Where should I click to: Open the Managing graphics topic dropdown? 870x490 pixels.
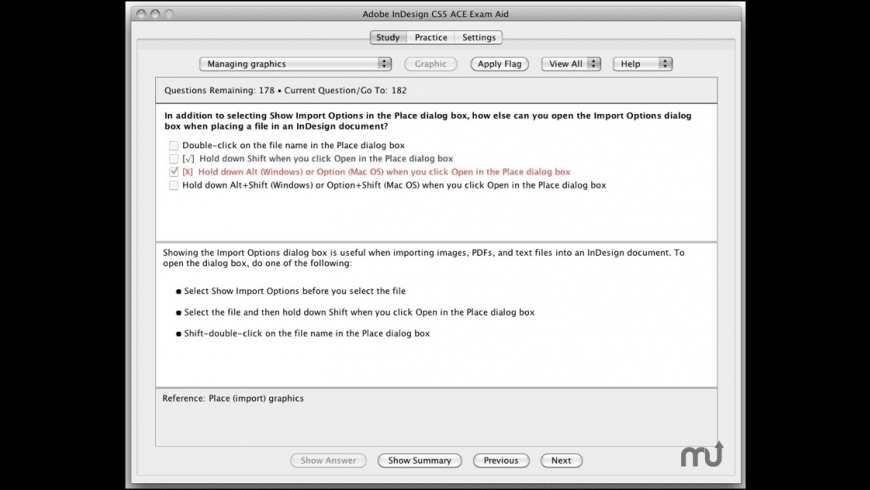click(295, 64)
